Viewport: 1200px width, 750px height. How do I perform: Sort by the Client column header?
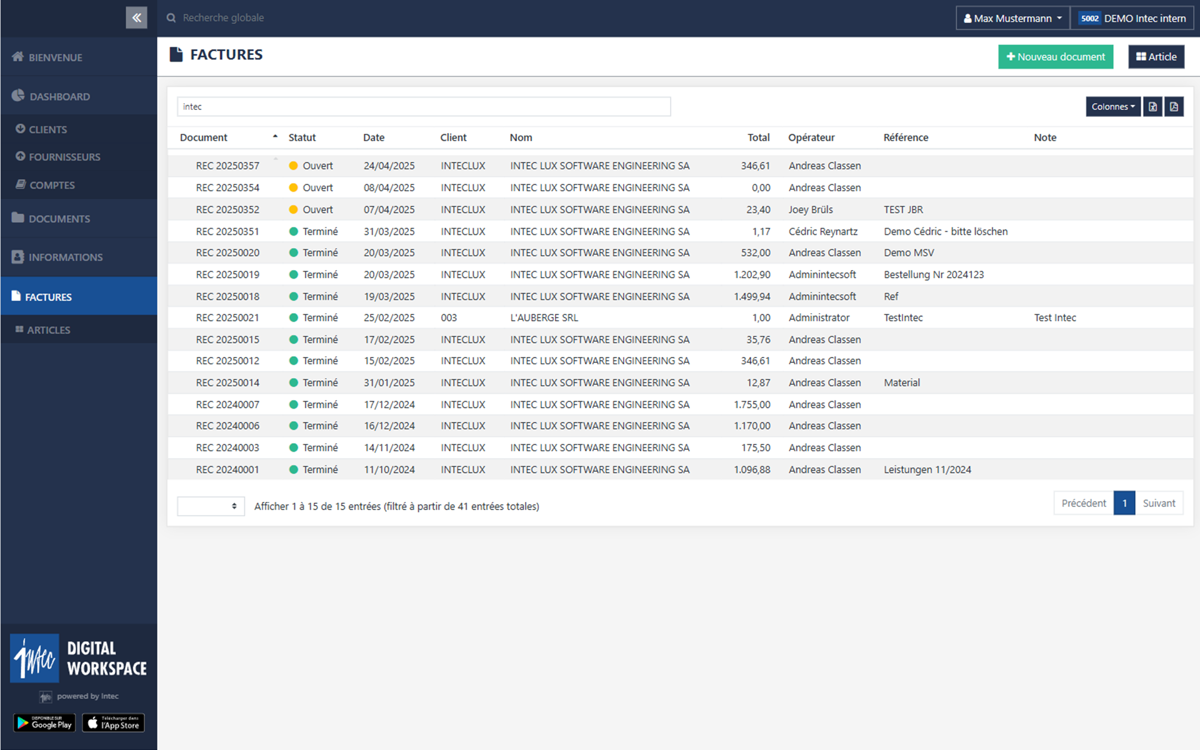(453, 138)
